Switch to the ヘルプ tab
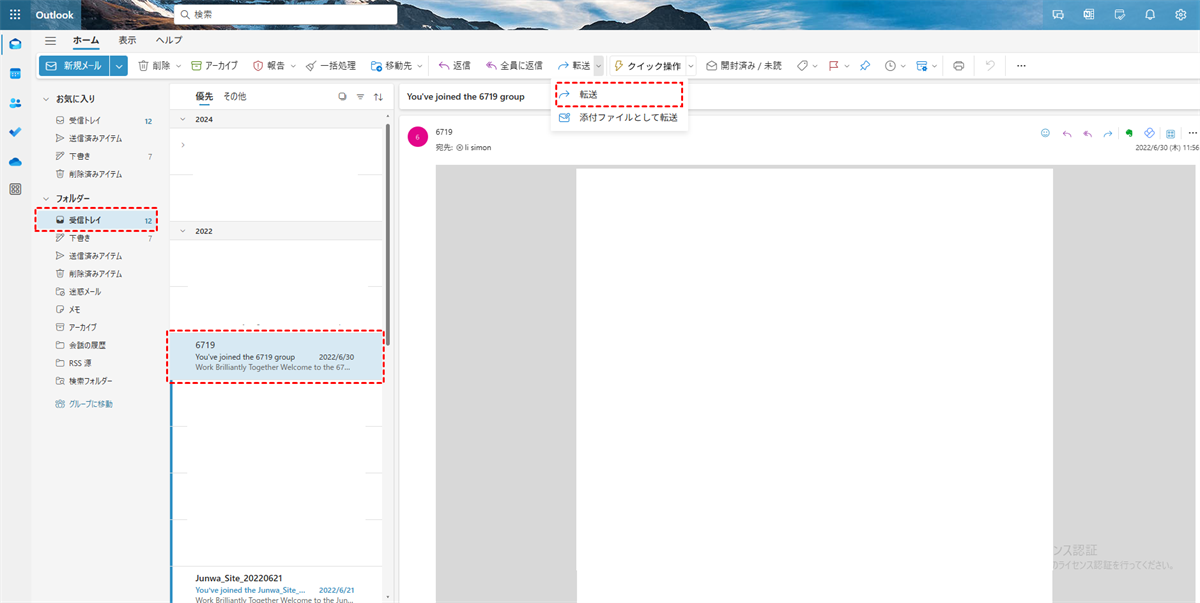This screenshot has width=1200, height=603. coord(169,40)
